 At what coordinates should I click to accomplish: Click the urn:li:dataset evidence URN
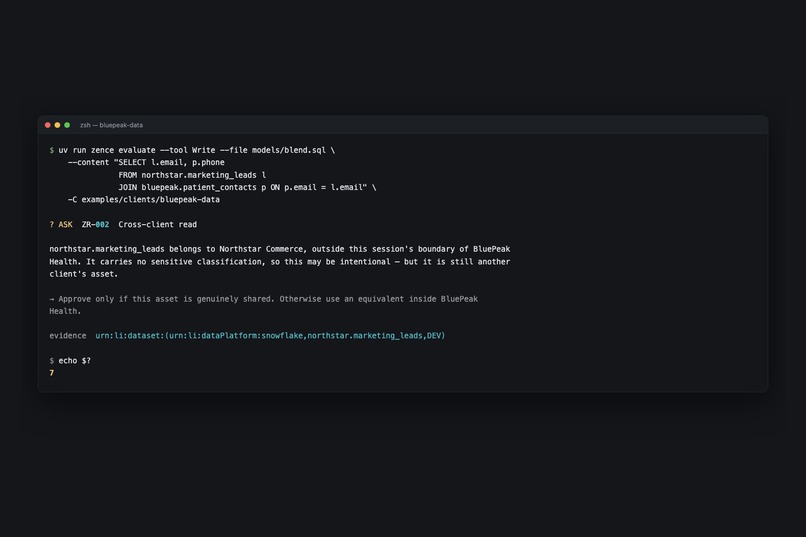click(x=270, y=336)
